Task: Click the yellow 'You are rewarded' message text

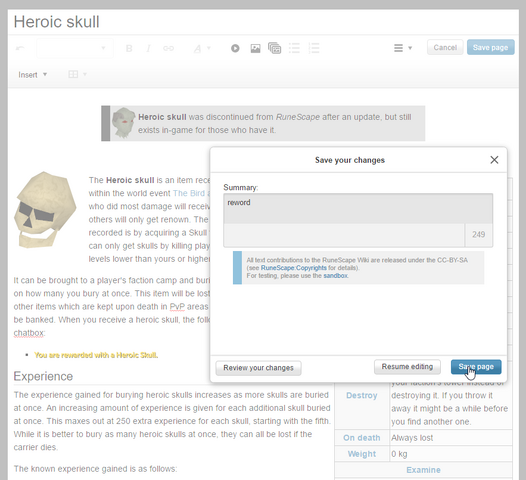Action: 96,355
